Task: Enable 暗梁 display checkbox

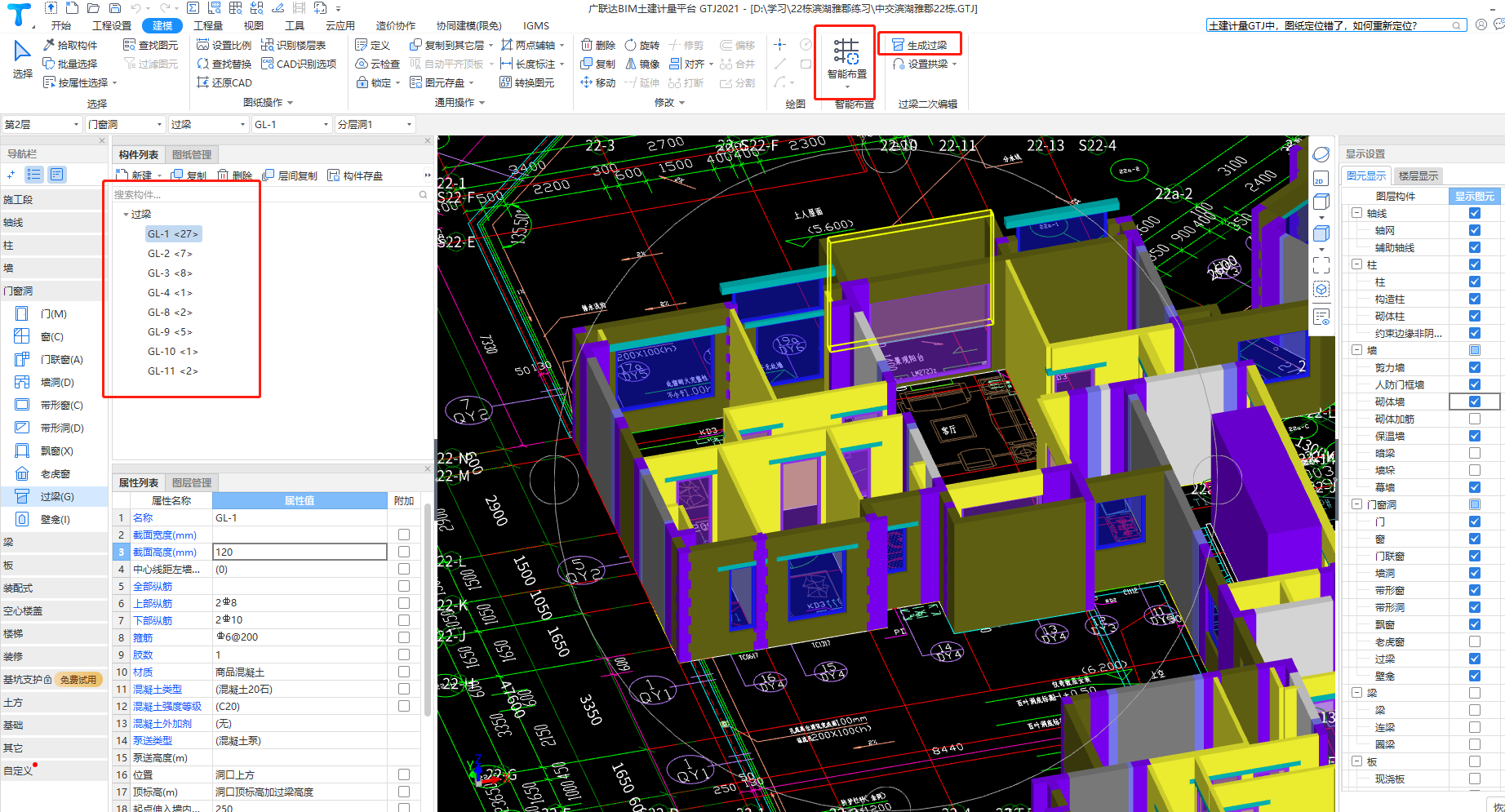Action: (x=1474, y=453)
